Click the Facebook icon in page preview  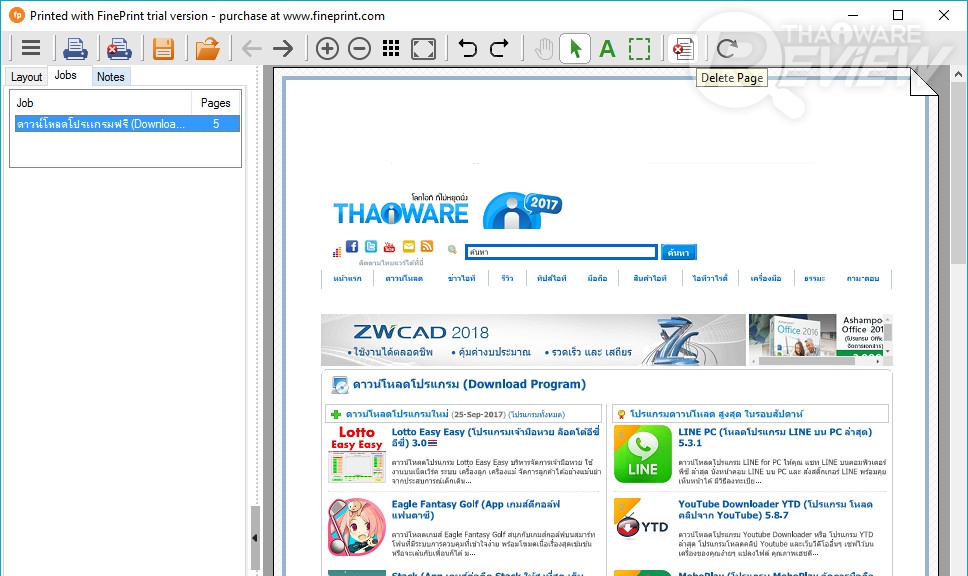352,246
